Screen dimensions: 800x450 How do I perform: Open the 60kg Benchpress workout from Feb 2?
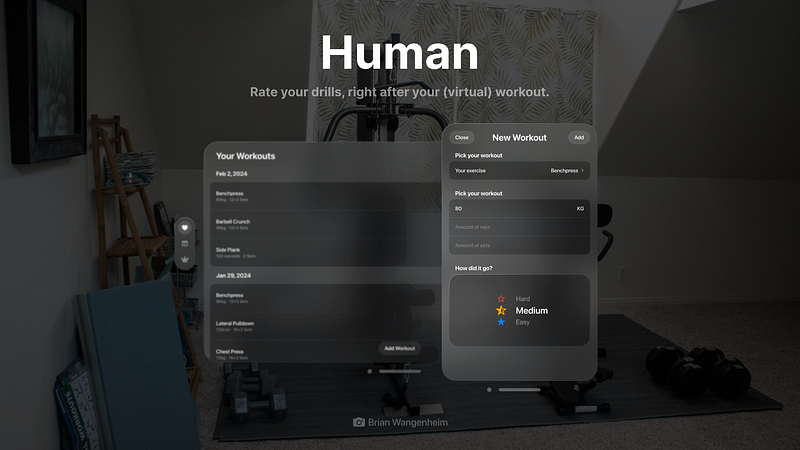[325, 196]
